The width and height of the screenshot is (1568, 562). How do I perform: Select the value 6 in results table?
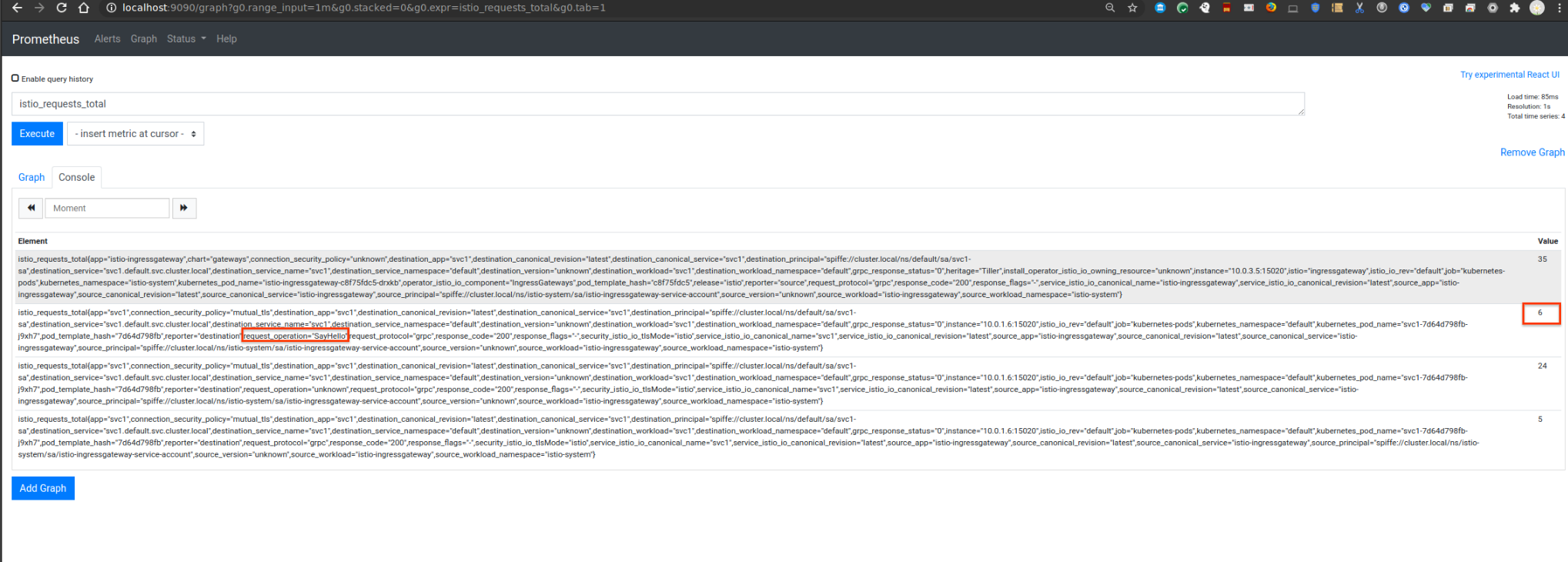(x=1540, y=313)
